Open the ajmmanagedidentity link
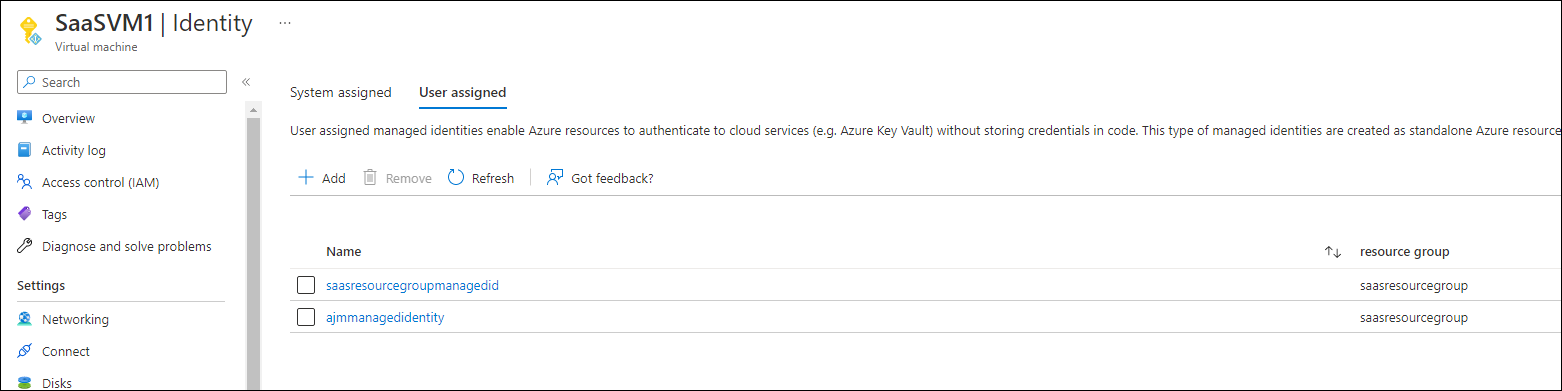The width and height of the screenshot is (1562, 391). tap(385, 317)
